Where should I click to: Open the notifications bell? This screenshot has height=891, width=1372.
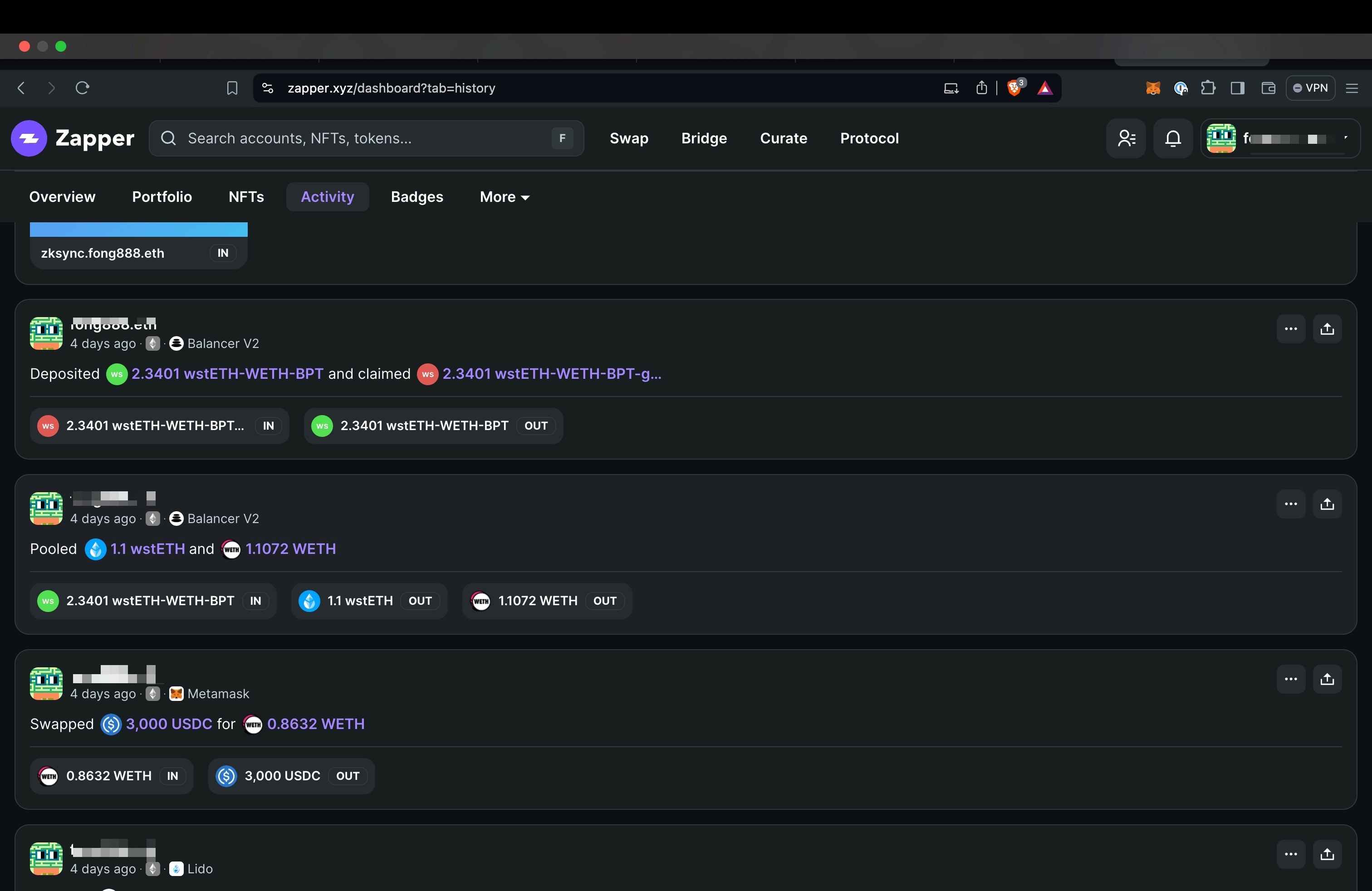tap(1172, 138)
